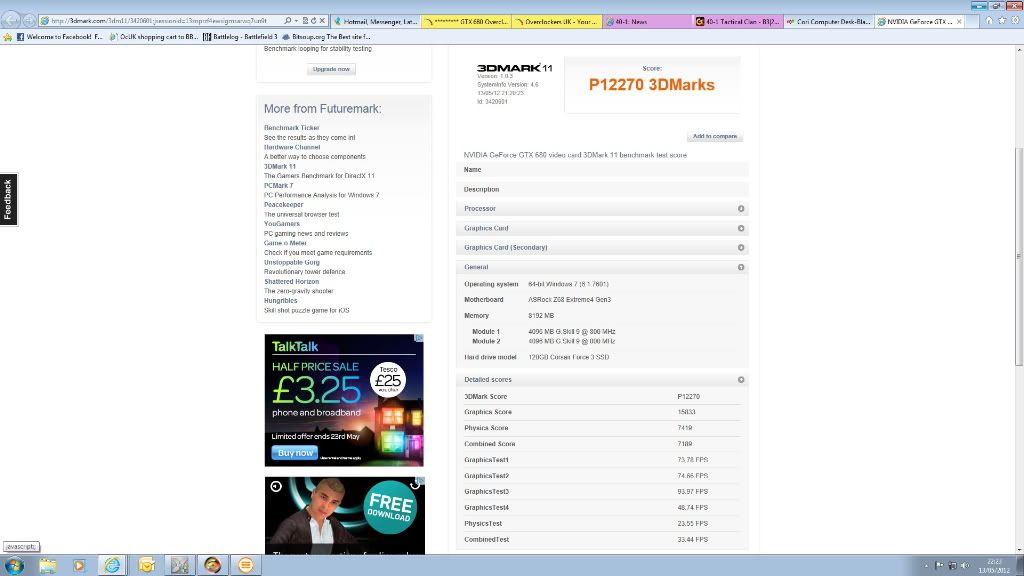Open the Welcome to Facebook favorite

pos(59,37)
